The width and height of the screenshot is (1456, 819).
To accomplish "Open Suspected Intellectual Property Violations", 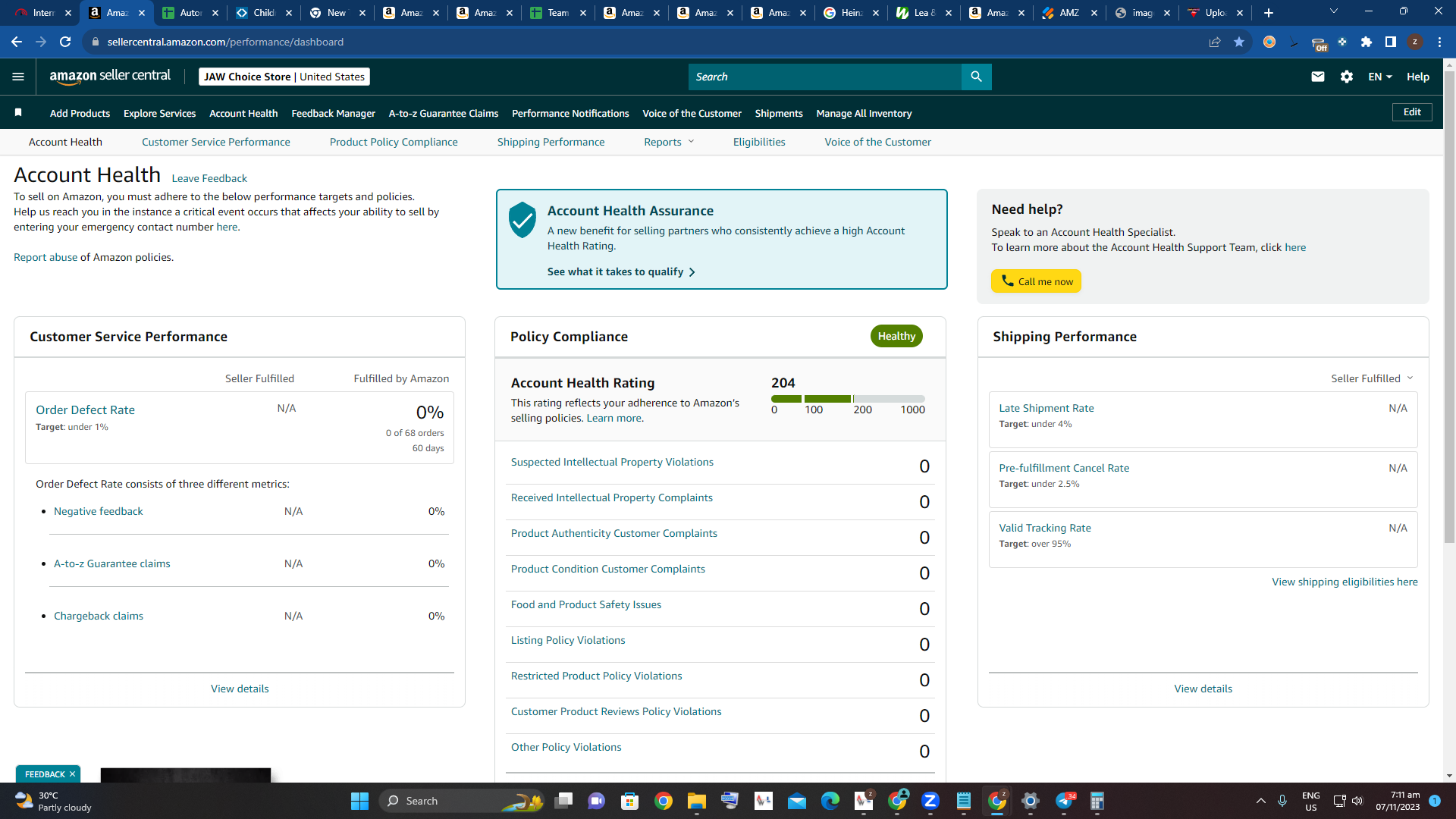I will tap(612, 462).
